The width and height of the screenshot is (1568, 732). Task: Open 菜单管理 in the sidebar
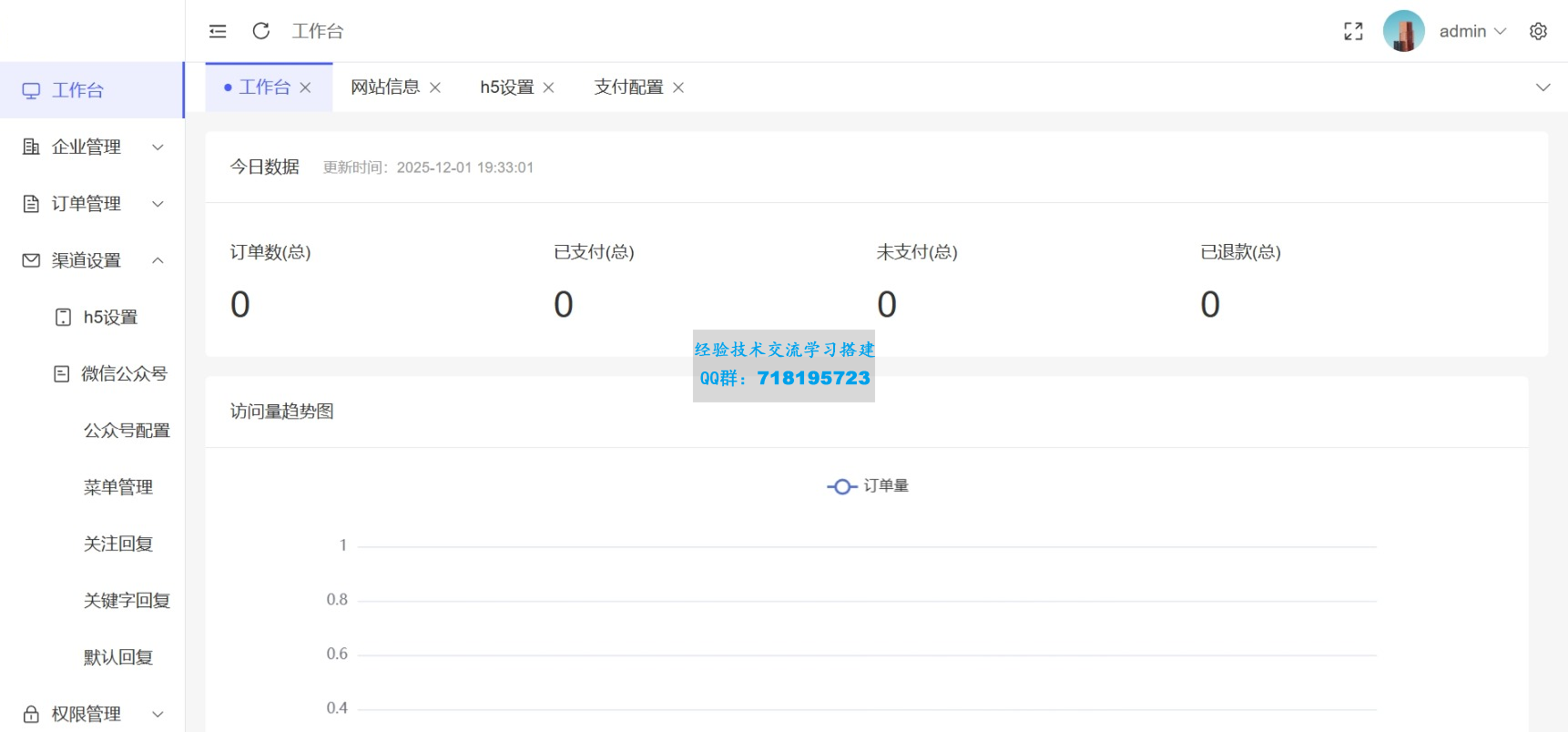pyautogui.click(x=118, y=487)
